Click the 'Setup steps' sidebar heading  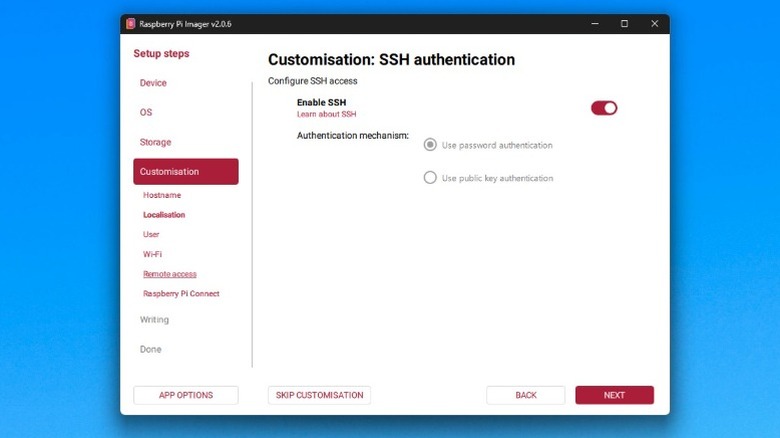[161, 53]
